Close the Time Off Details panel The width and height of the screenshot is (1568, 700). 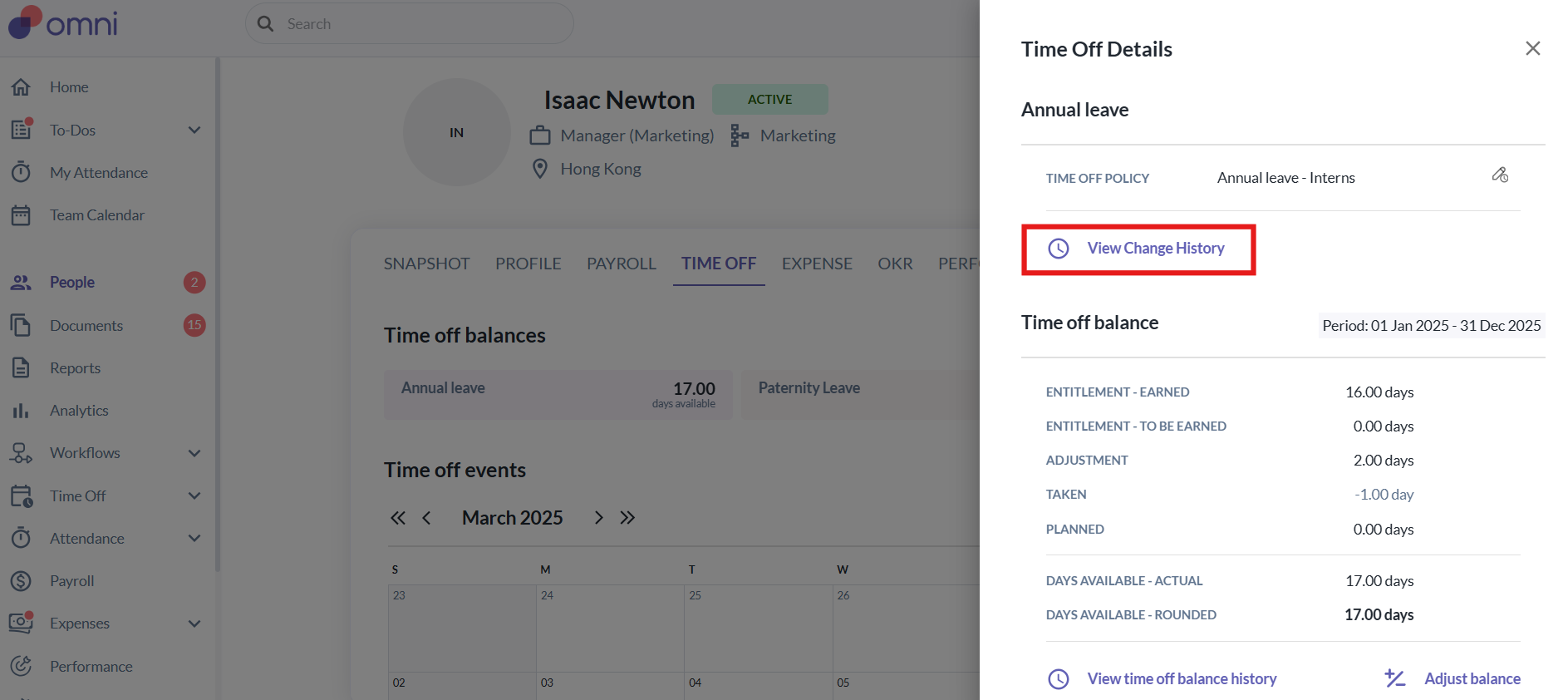tap(1532, 49)
